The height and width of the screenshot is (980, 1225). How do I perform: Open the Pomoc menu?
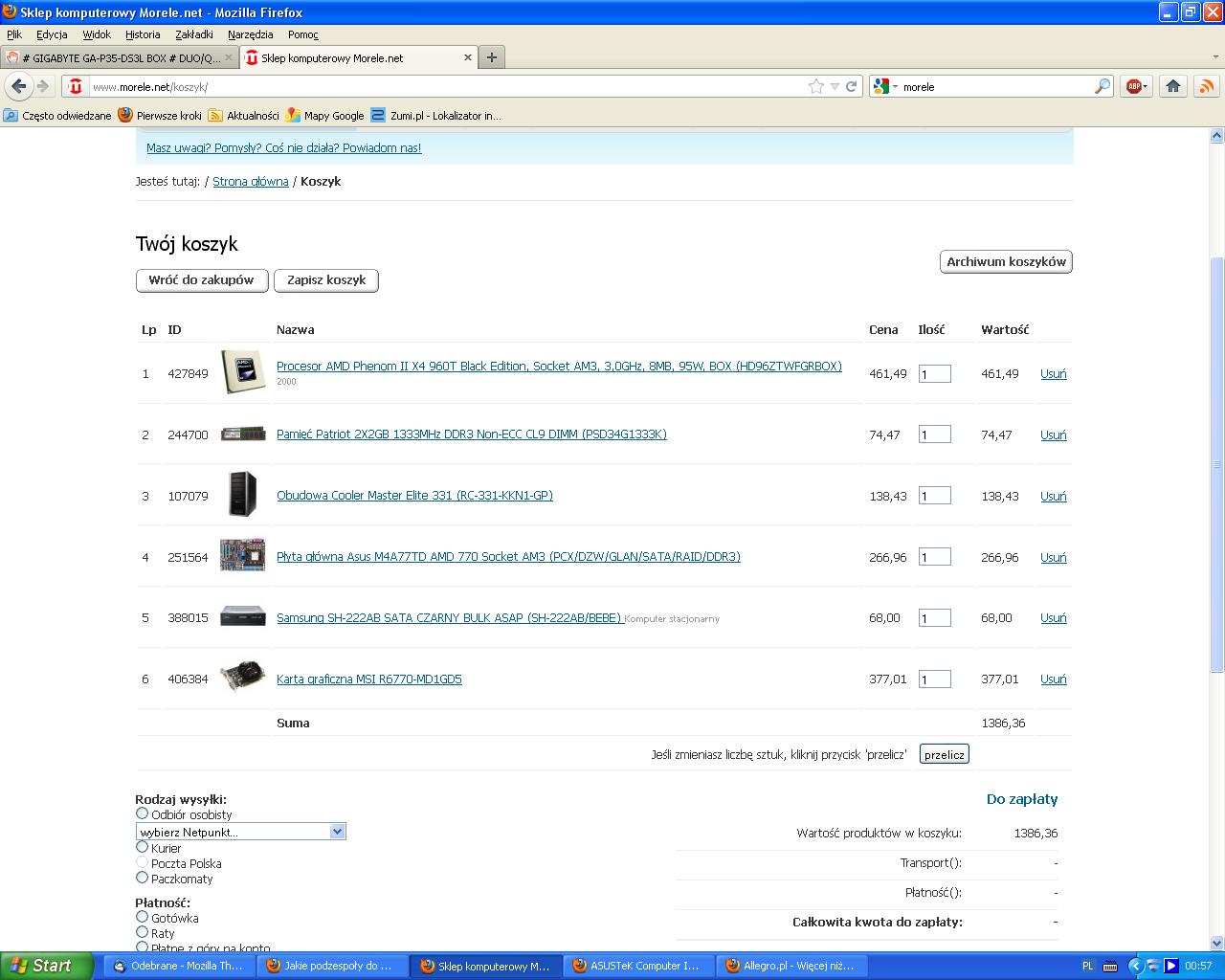point(303,34)
